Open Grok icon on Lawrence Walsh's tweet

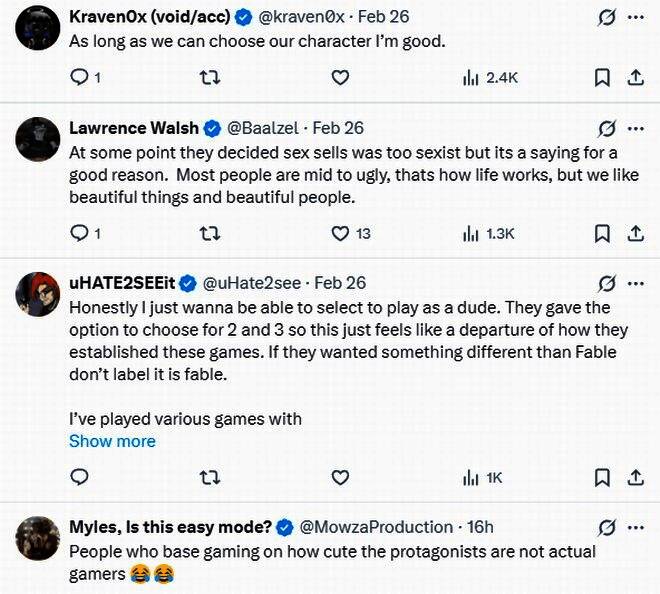606,128
